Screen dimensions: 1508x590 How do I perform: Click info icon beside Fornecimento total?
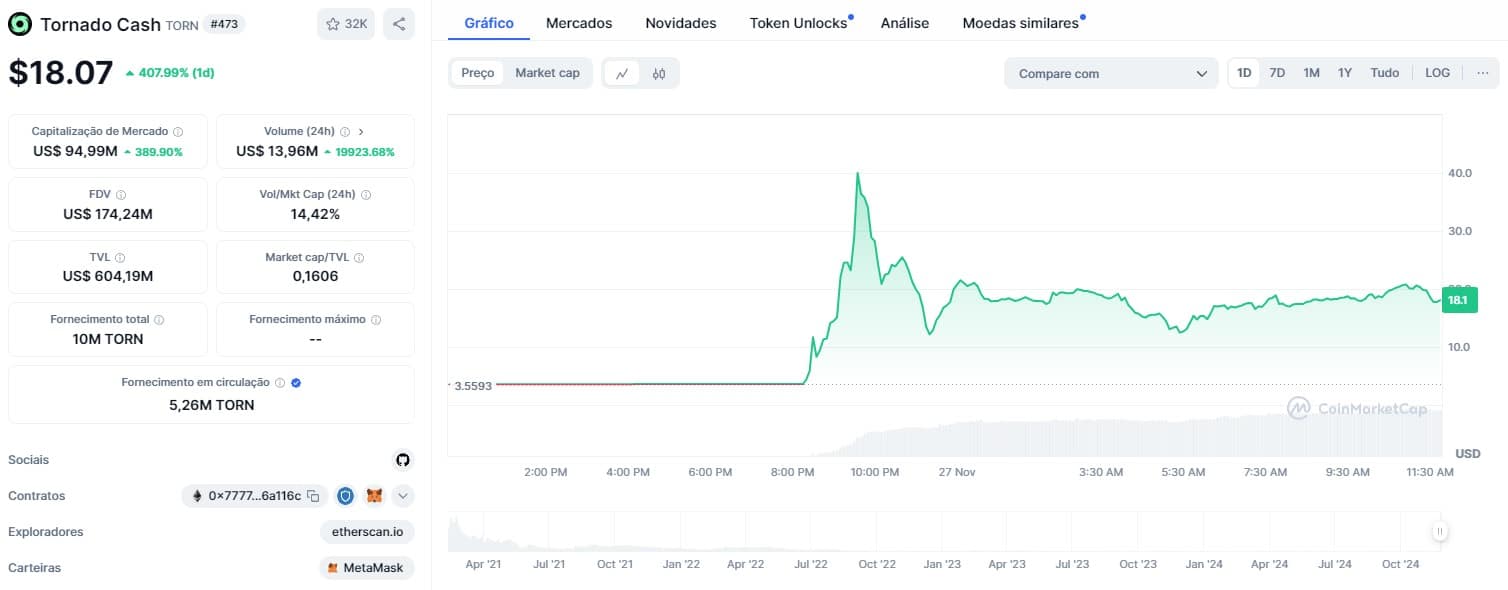click(159, 320)
